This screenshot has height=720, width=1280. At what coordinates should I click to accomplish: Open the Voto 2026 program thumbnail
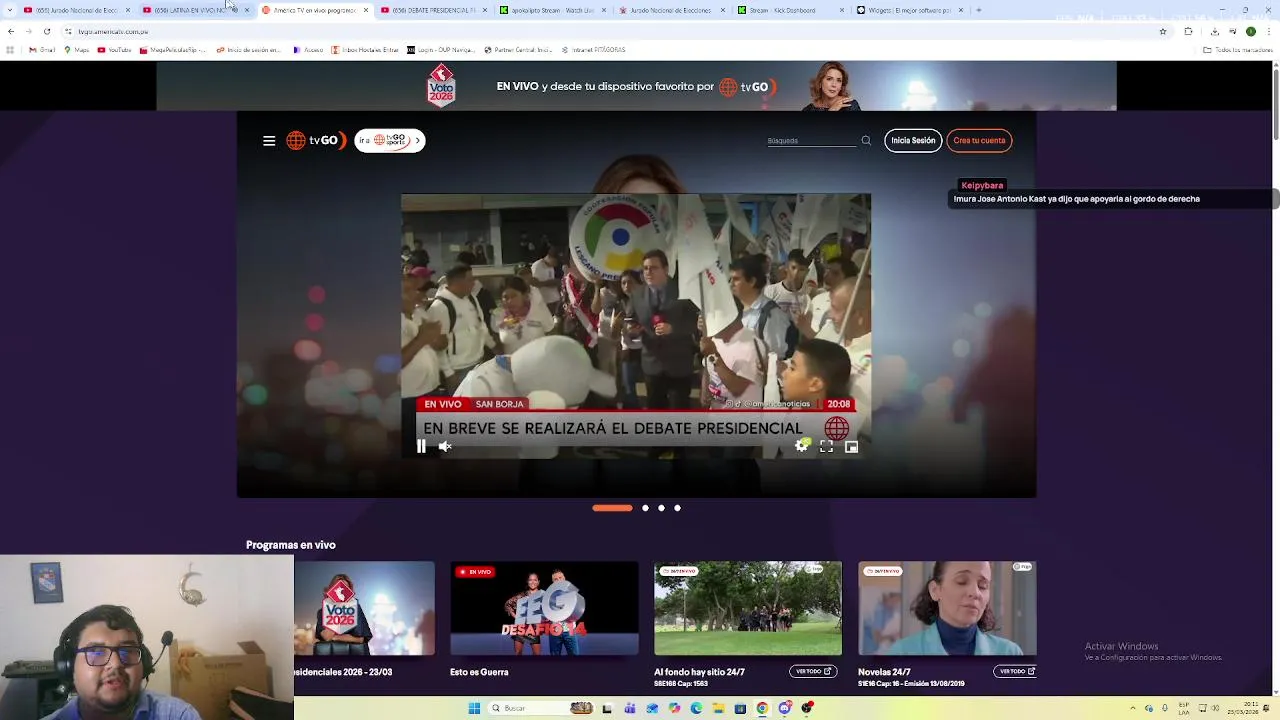coord(365,608)
